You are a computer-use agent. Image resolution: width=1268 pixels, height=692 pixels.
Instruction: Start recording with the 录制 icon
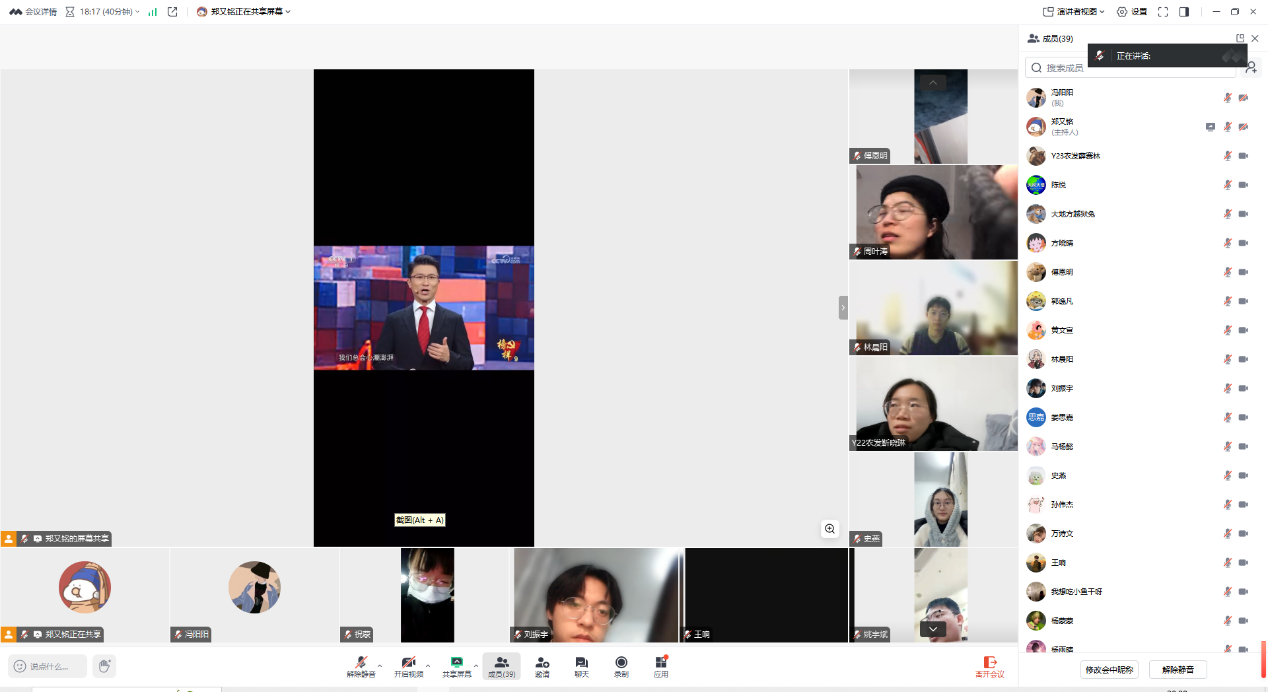click(621, 666)
